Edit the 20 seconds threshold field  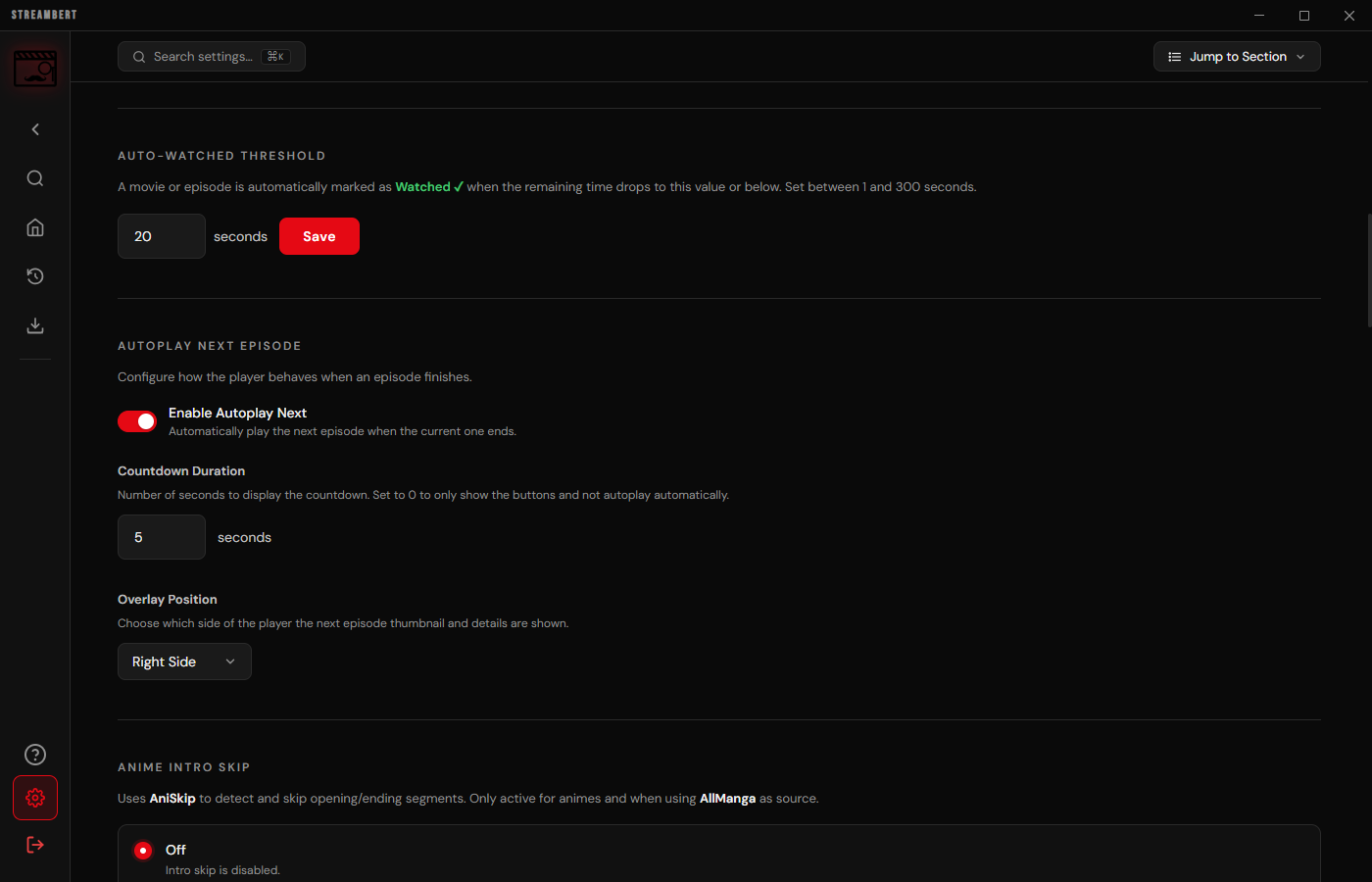pos(162,236)
